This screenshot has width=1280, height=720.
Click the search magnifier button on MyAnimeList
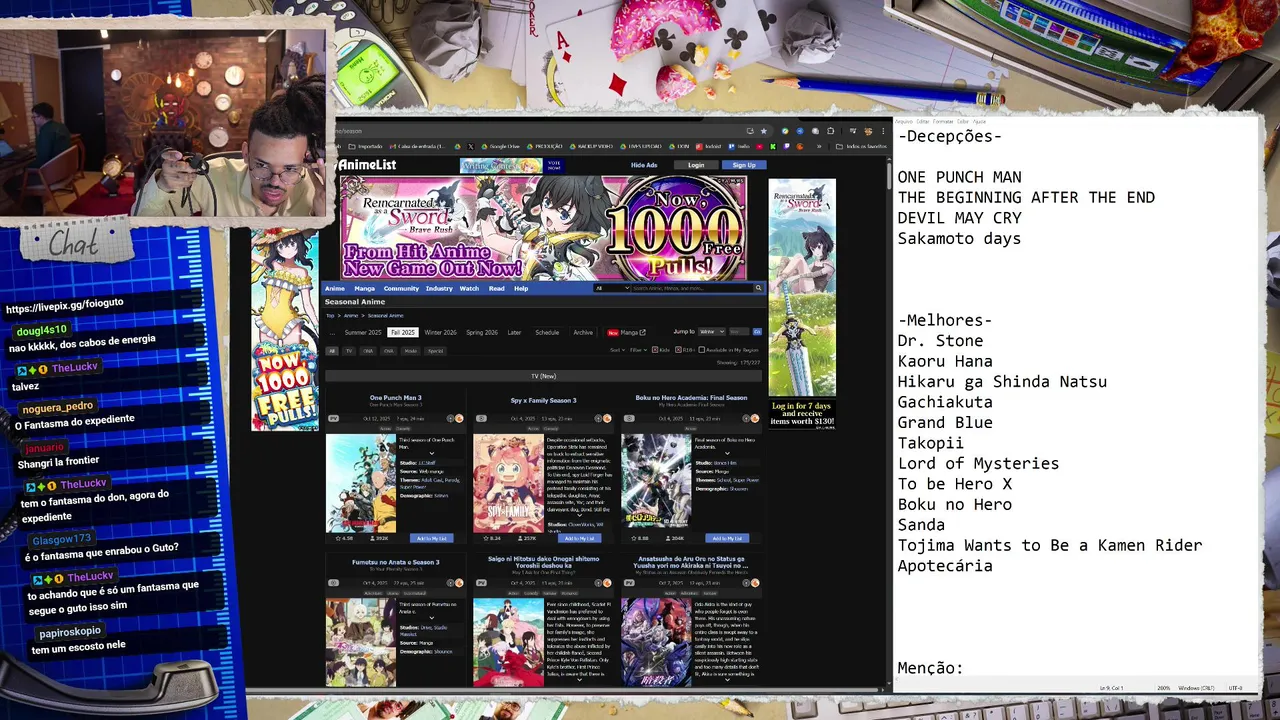click(758, 288)
